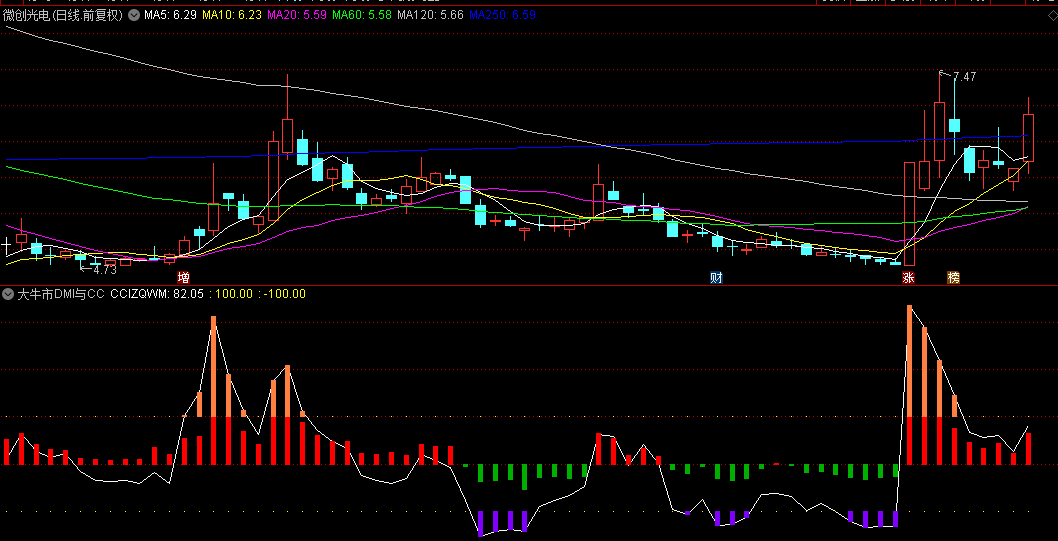Click the 榜 event marker icon
Screen dimensions: 1058x541
click(x=953, y=277)
